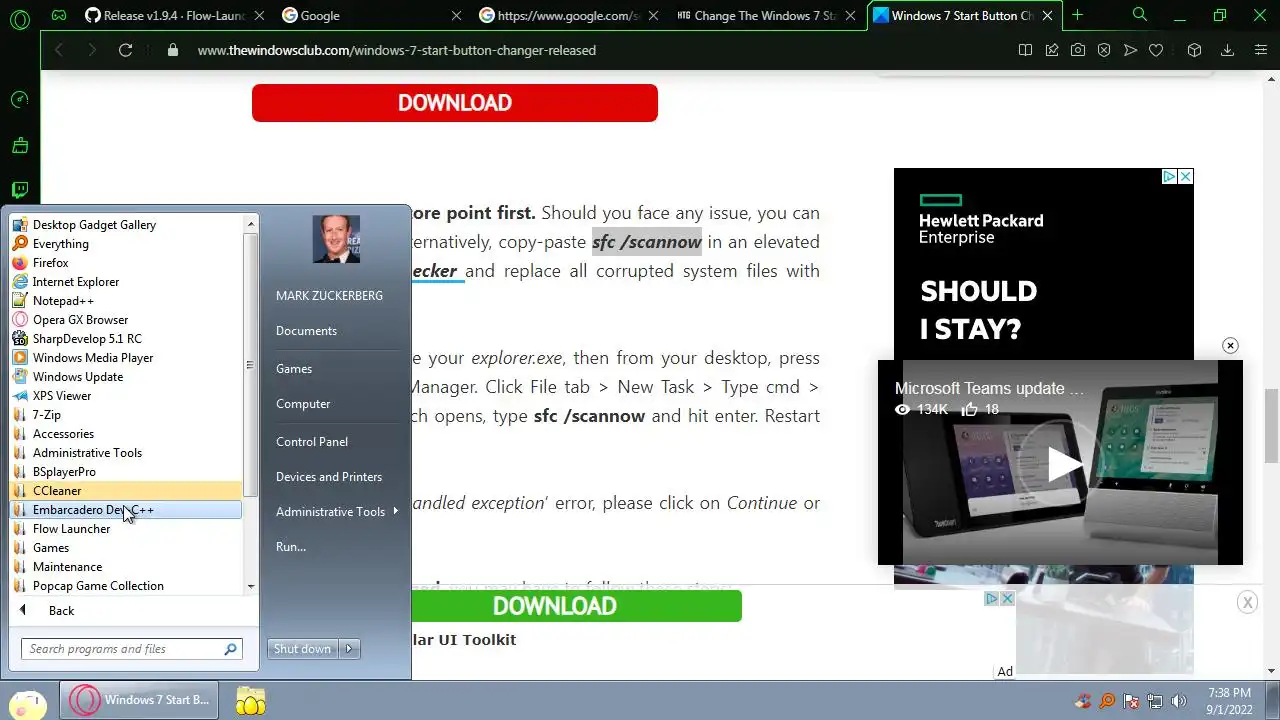The image size is (1280, 720).
Task: Expand the Maintenance folder
Action: pos(125,566)
